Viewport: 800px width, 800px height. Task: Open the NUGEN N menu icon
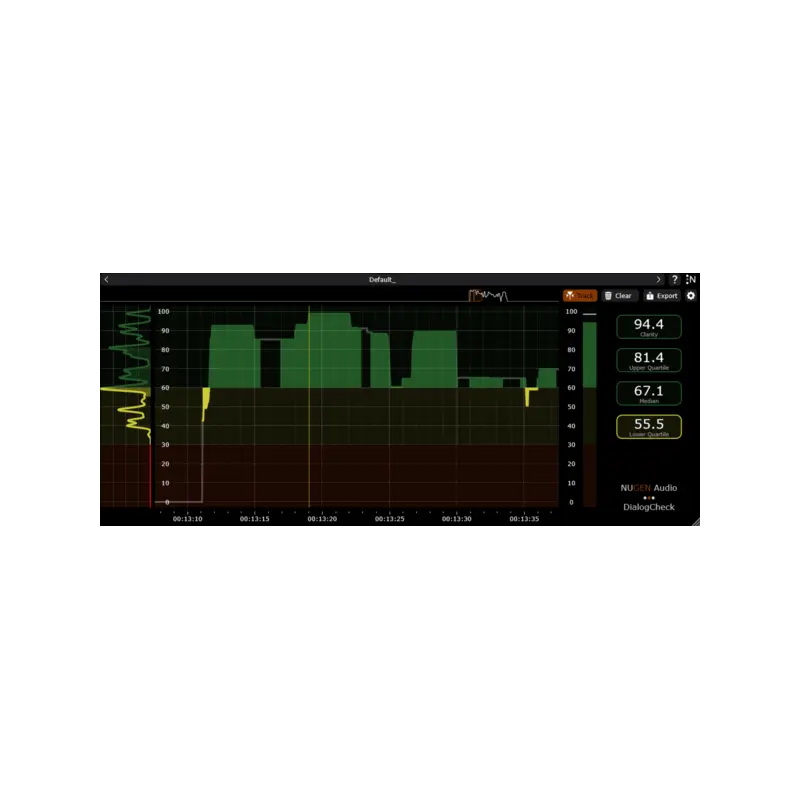691,280
